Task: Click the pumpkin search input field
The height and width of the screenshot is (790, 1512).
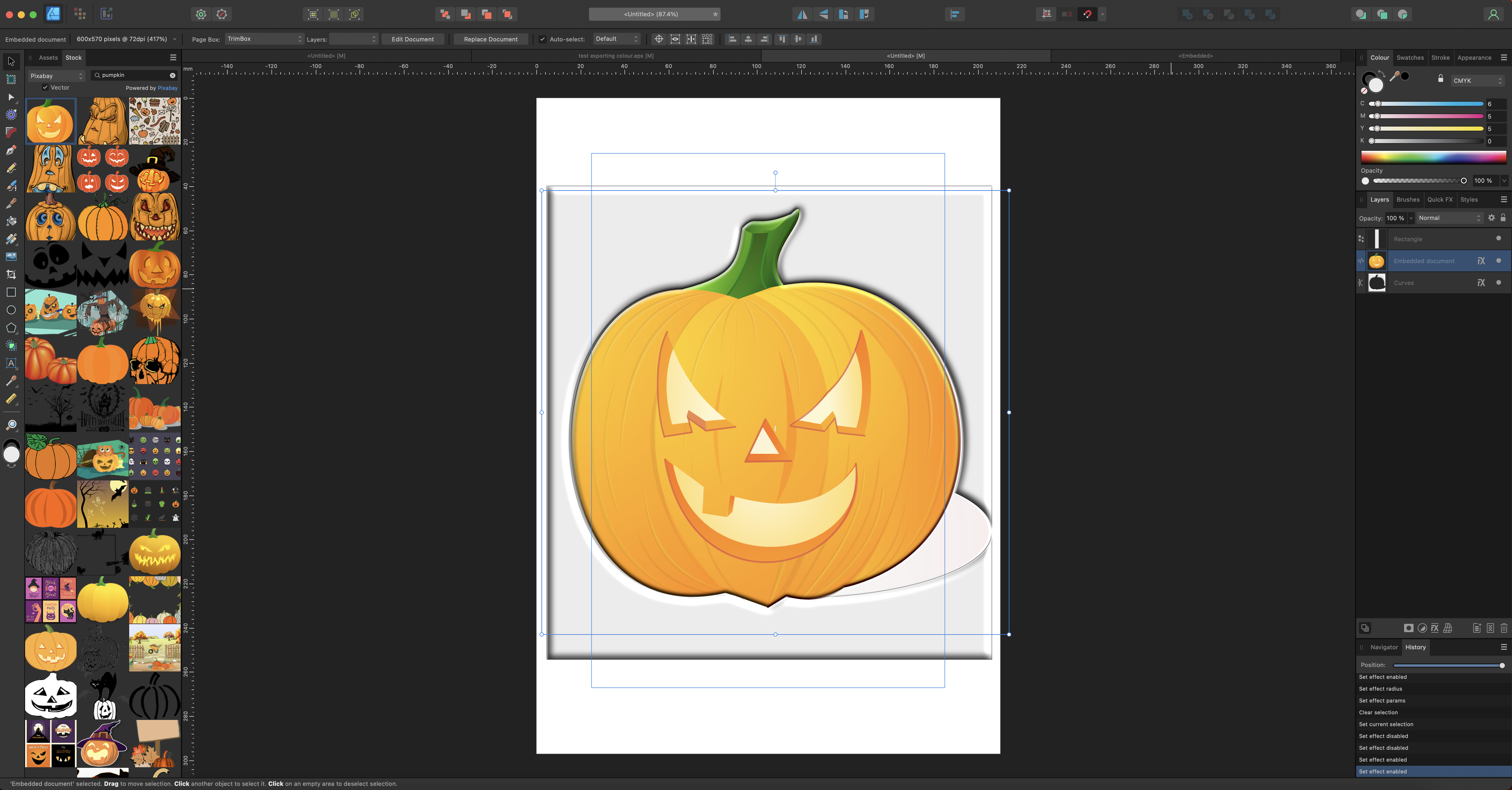Action: pyautogui.click(x=135, y=75)
